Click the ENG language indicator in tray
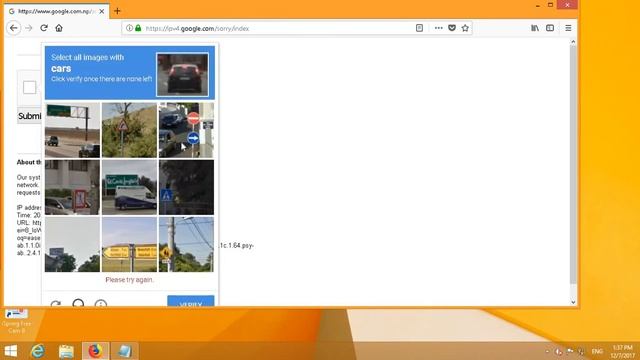 tap(597, 351)
